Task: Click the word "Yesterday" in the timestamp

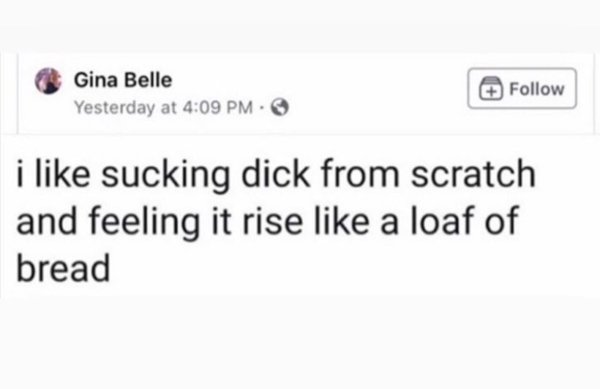Action: 114,108
